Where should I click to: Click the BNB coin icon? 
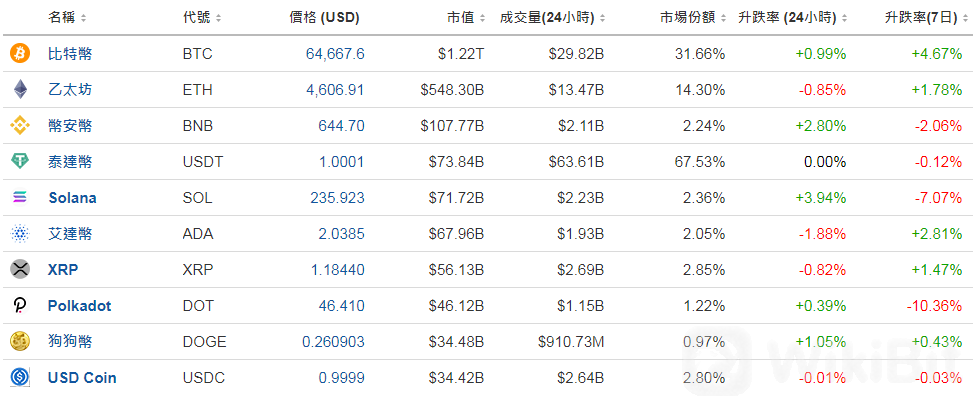click(20, 126)
